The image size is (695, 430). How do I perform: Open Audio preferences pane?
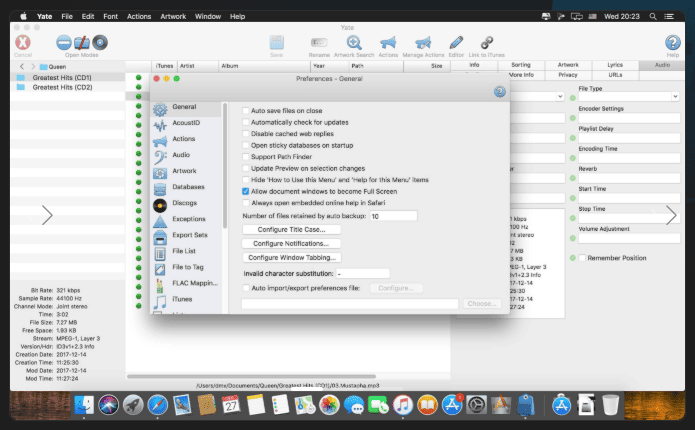(x=187, y=156)
